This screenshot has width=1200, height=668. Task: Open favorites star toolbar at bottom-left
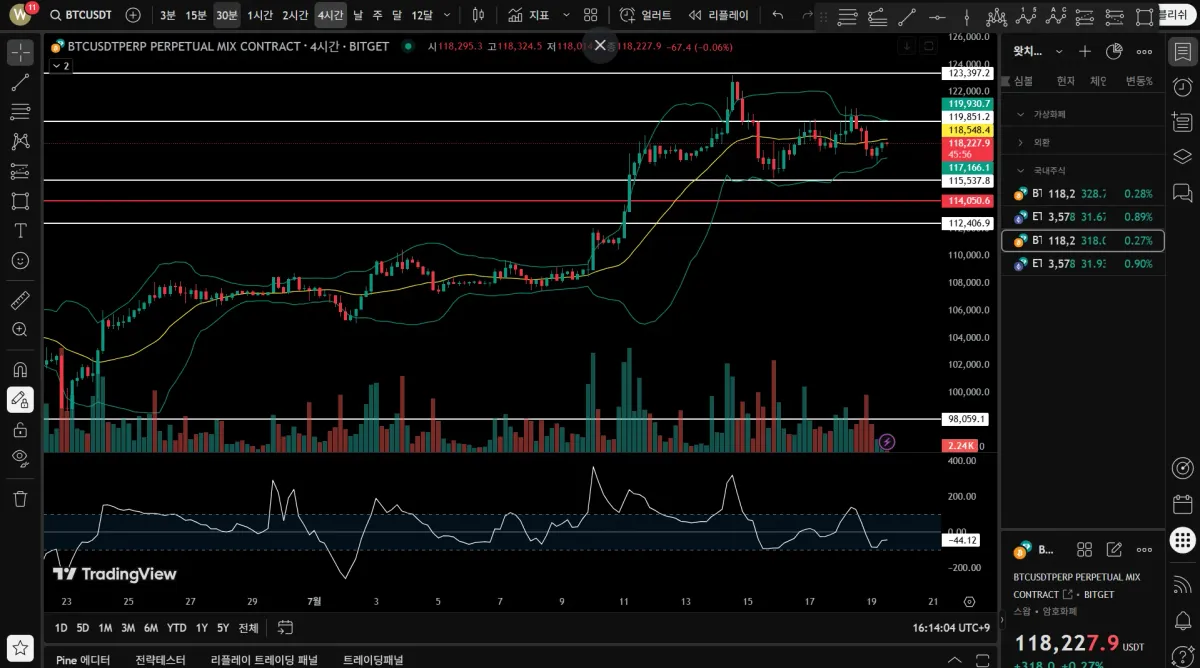(20, 648)
